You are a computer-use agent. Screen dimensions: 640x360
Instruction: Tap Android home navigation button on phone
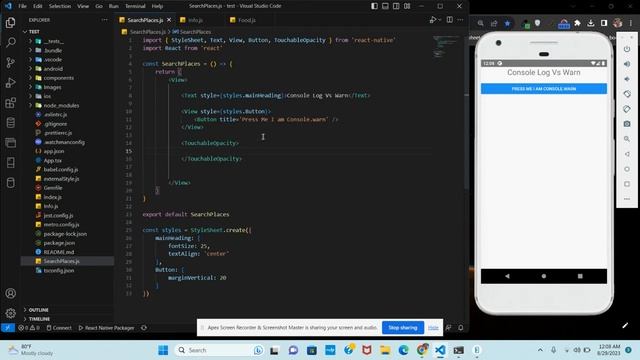pos(544,276)
